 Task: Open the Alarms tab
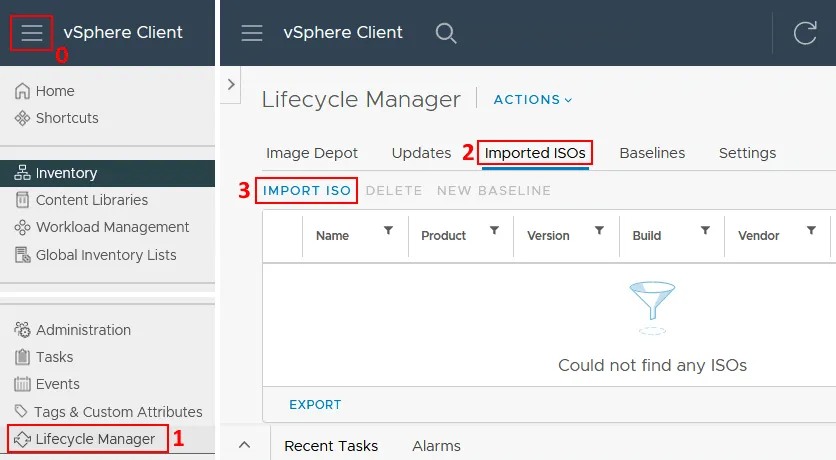[436, 446]
